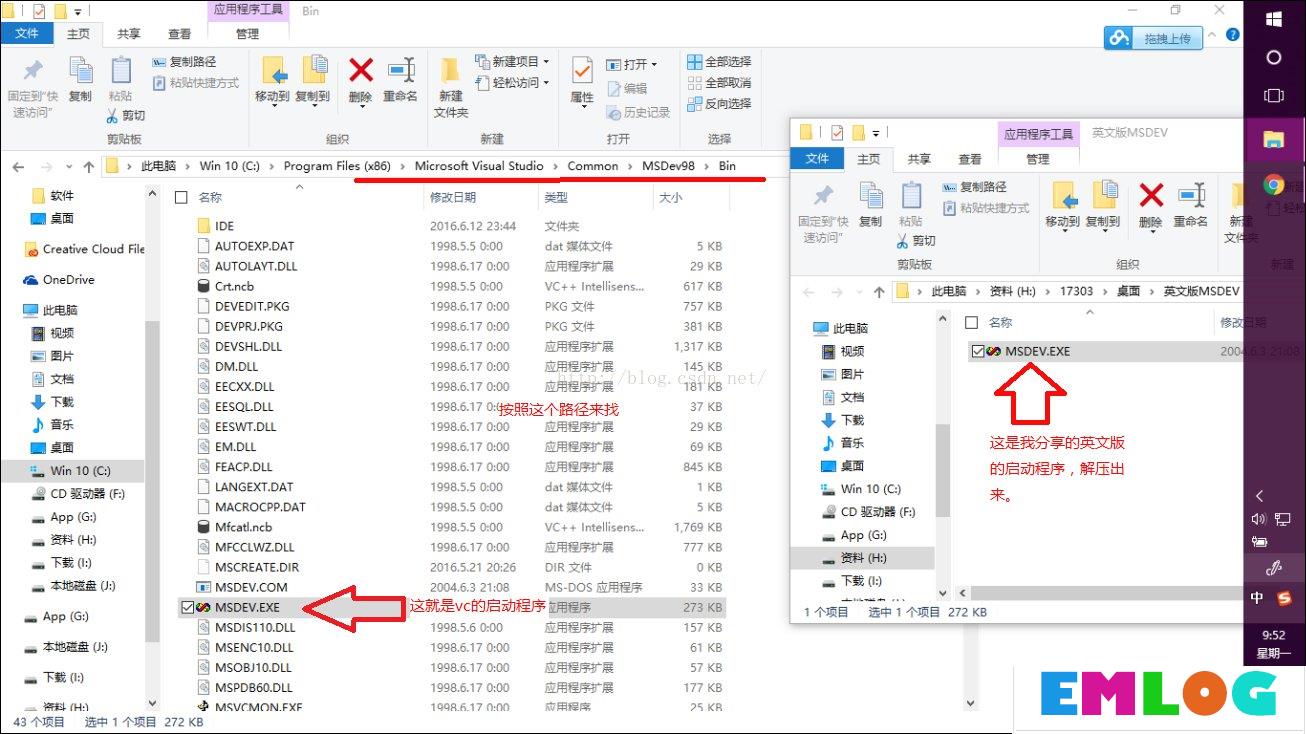Open 打开 dropdown in Bin window ribbon
The image size is (1306, 734).
[632, 64]
